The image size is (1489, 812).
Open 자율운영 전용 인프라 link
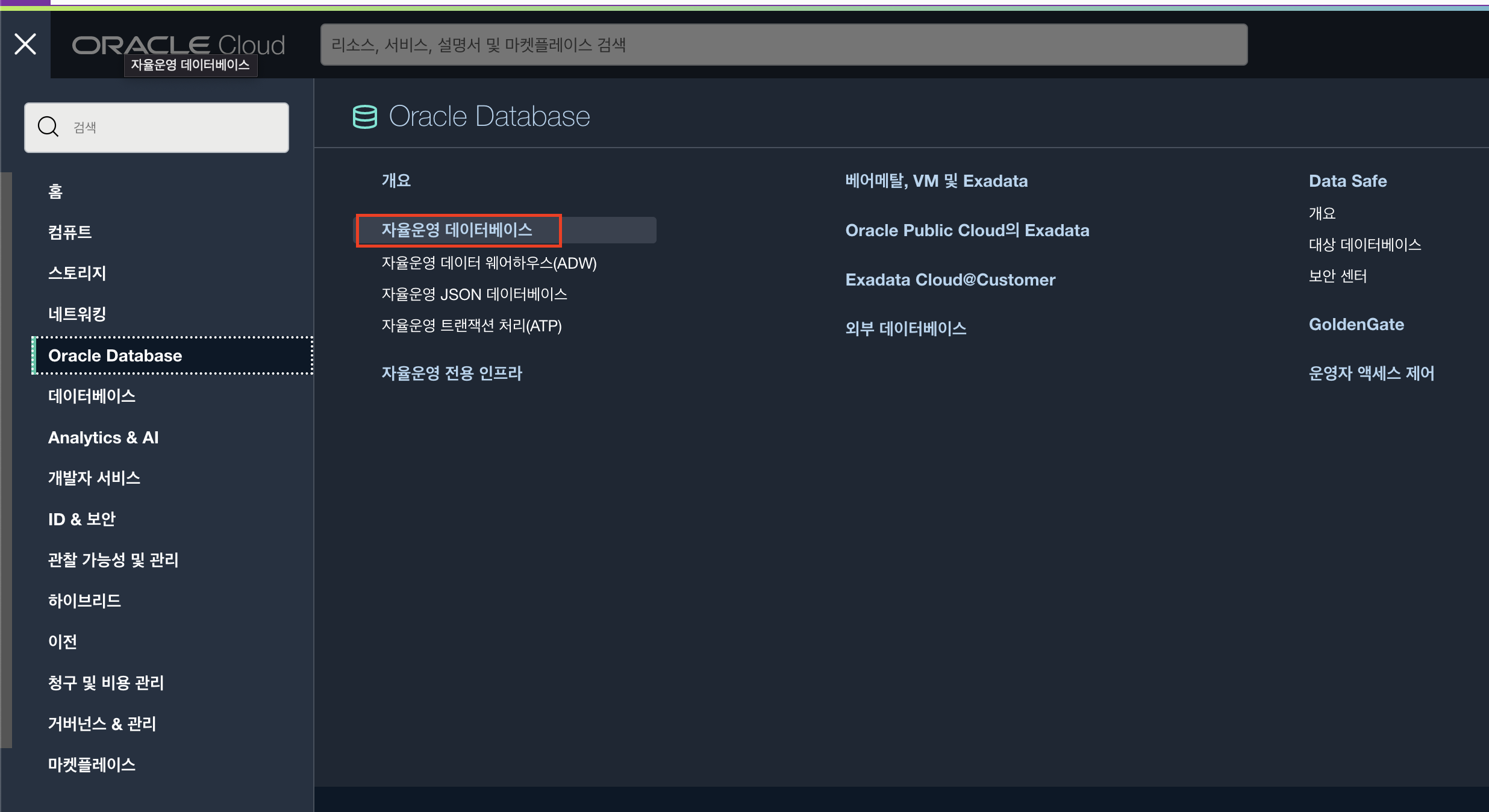(451, 373)
